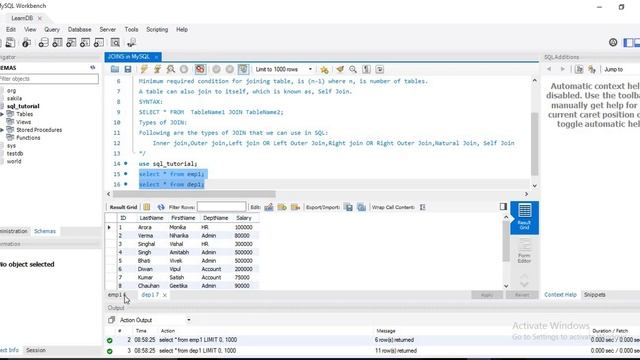The image size is (640, 360).
Task: Open the View menu
Action: [x=30, y=29]
